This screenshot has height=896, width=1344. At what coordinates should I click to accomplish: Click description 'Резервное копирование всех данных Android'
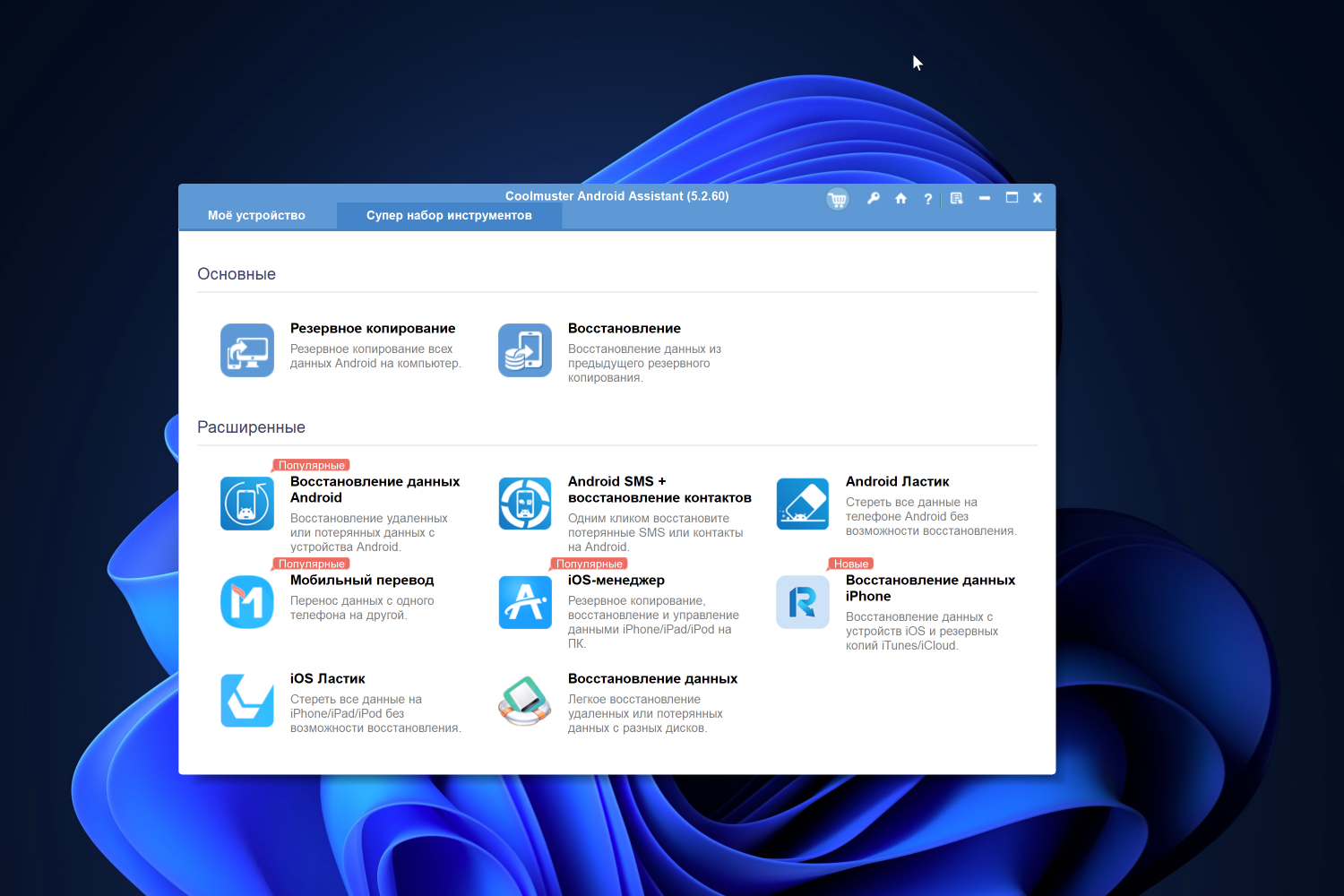(x=375, y=356)
